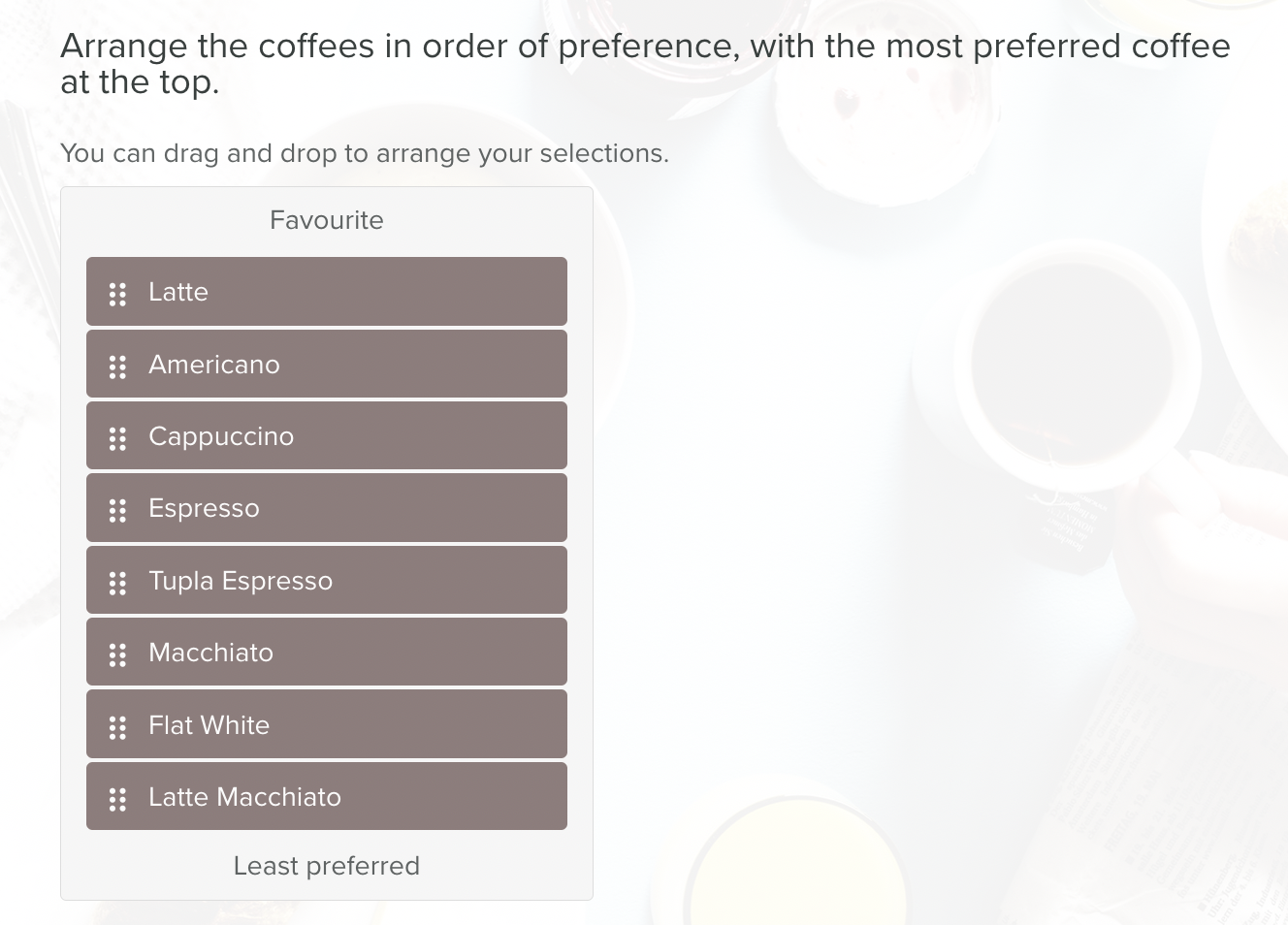1288x925 pixels.
Task: Click the drag handle icon beside Cappuccino
Action: (117, 438)
